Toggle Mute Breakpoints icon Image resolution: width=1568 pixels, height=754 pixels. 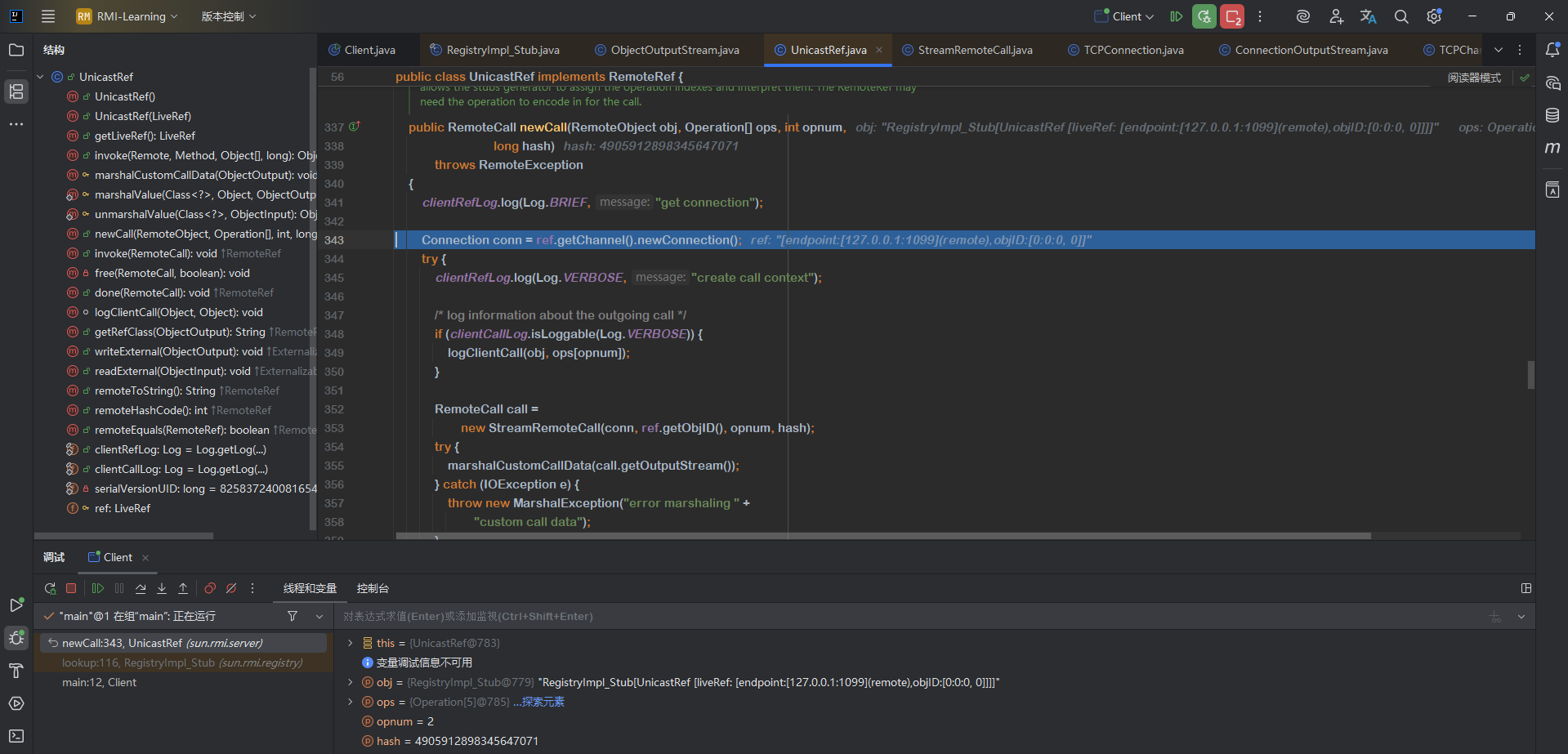point(231,588)
